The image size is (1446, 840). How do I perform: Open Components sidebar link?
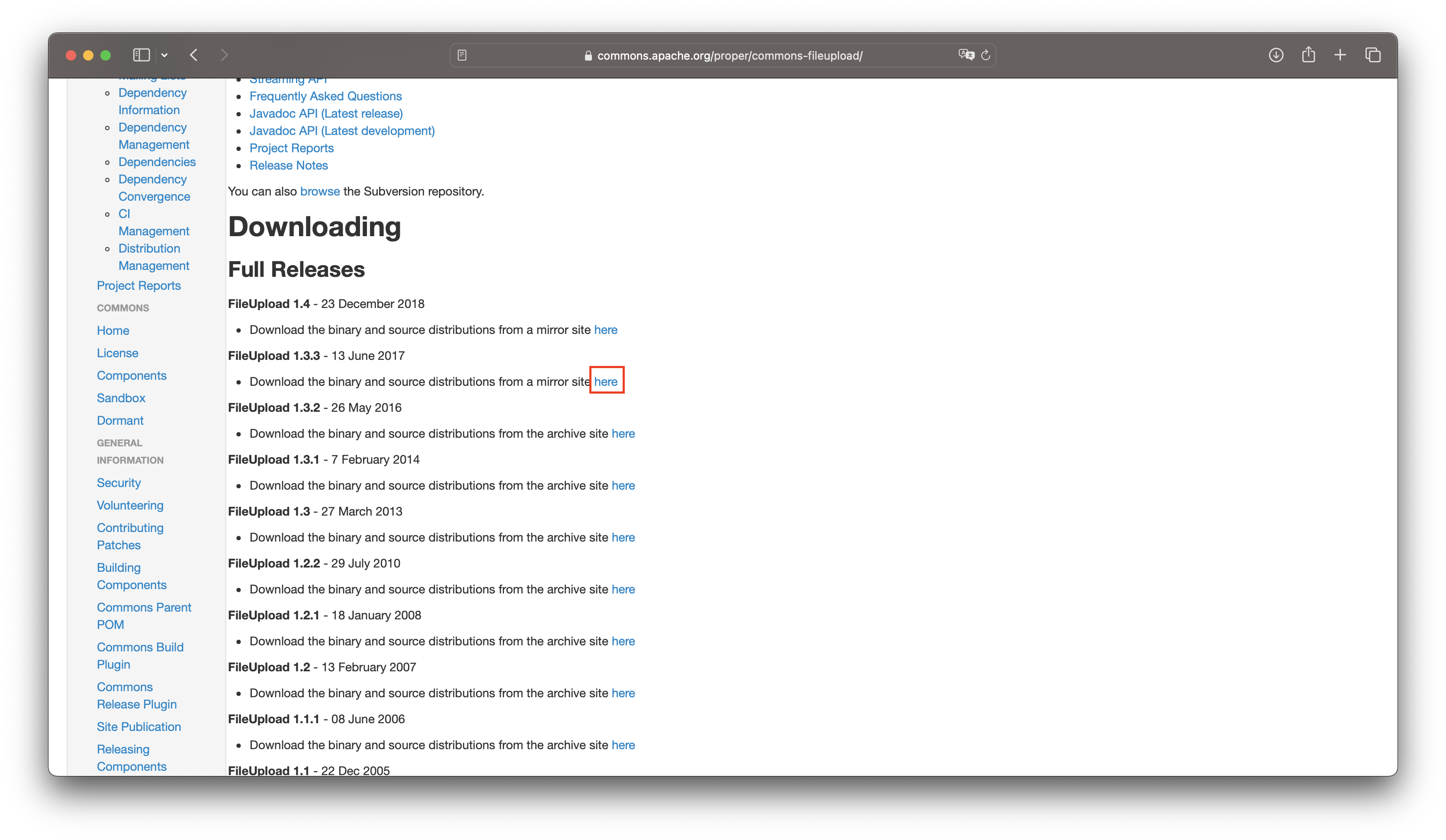[132, 376]
